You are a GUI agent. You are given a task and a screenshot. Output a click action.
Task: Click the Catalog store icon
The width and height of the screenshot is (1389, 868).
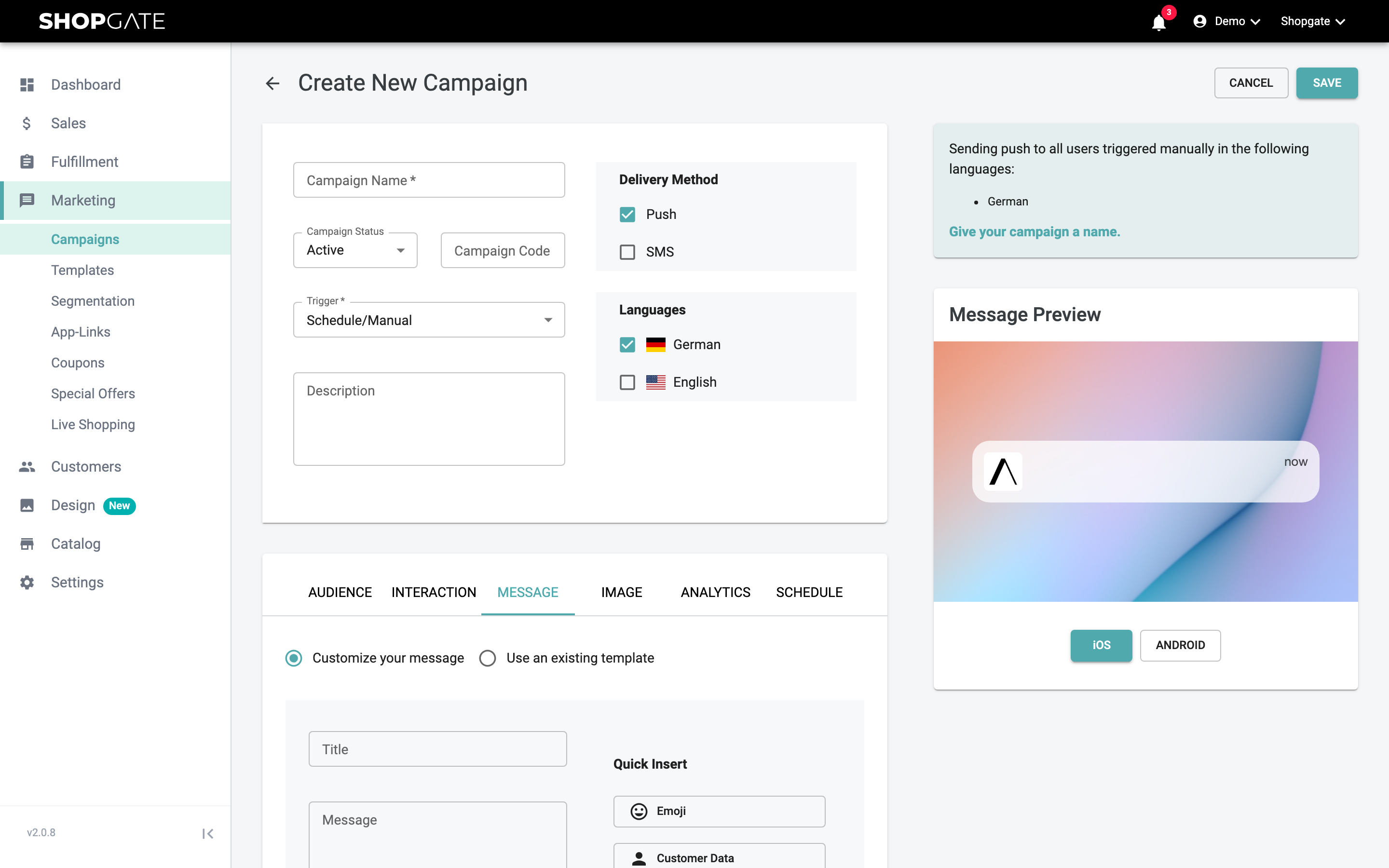(27, 543)
